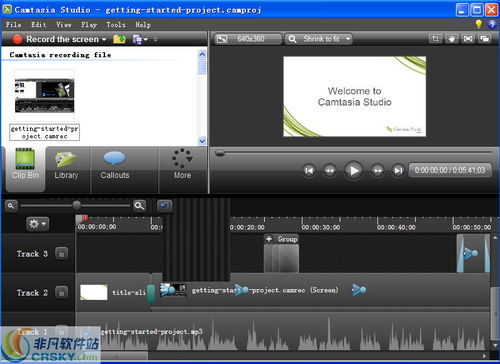Screen dimensions: 500x364
Task: Click the clip bin scroll down arrow
Action: tap(202, 141)
